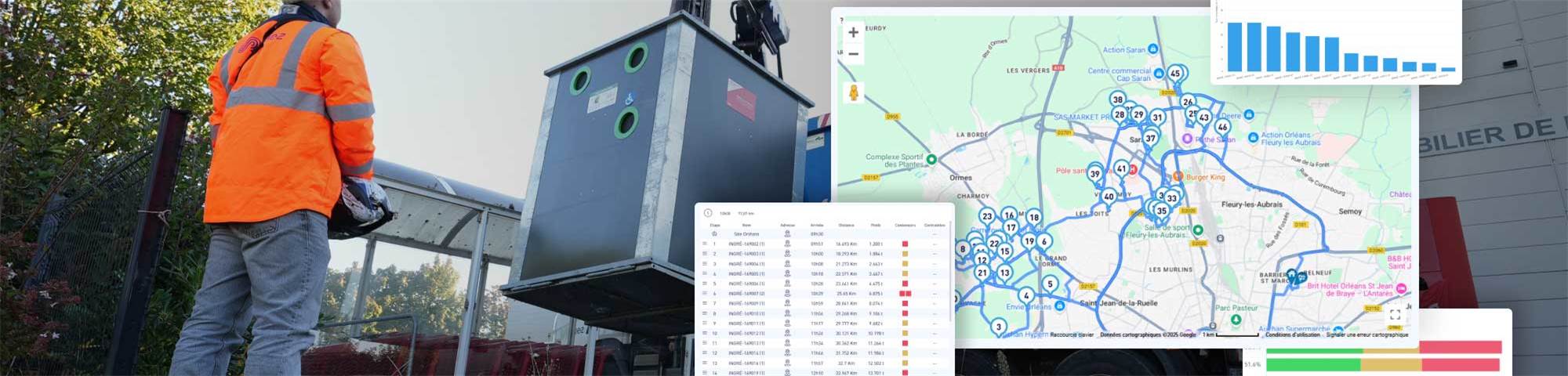
Task: Click Raccourcis clavier on the map
Action: pyautogui.click(x=1071, y=334)
